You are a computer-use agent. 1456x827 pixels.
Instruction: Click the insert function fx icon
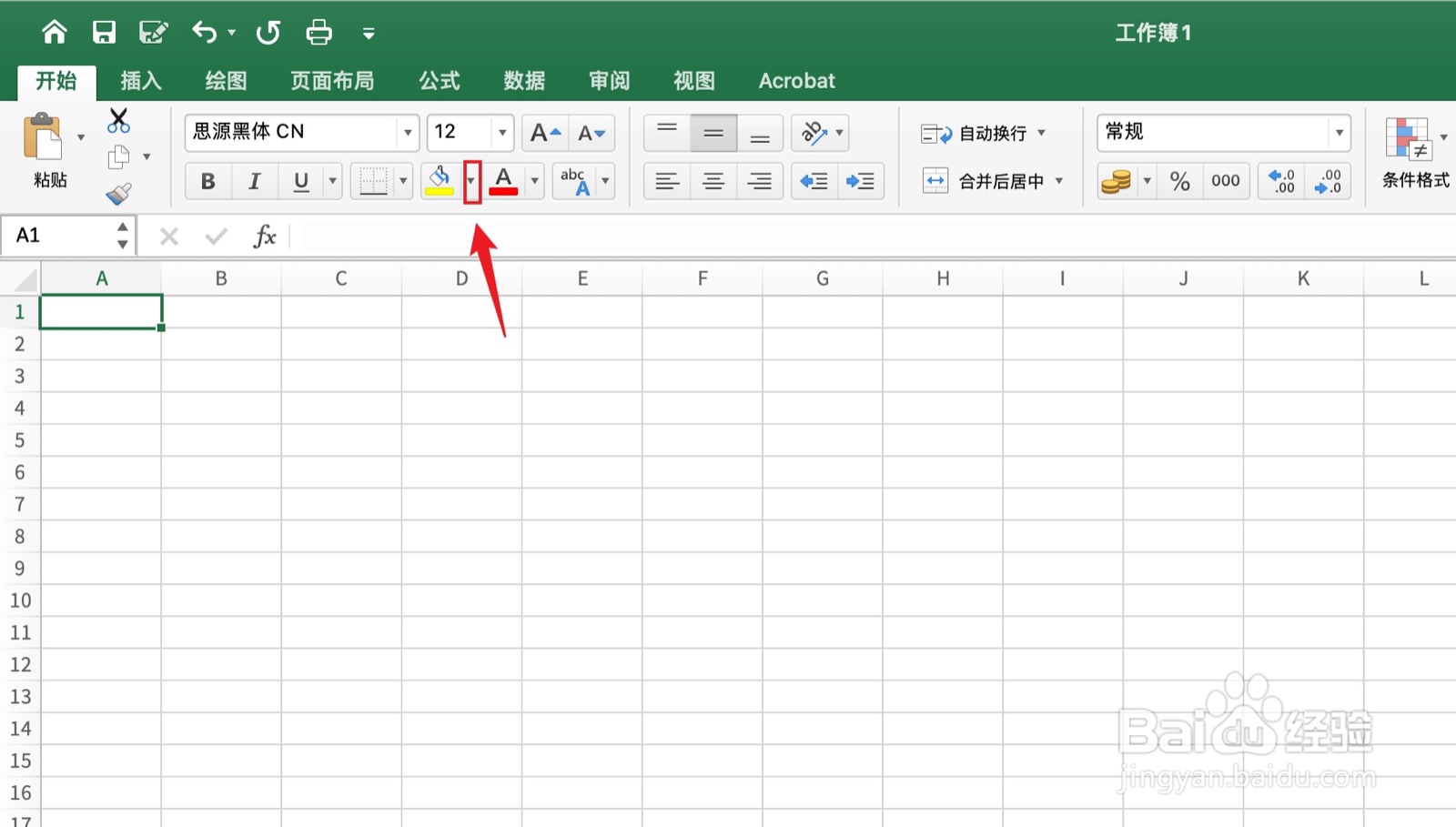click(x=265, y=237)
